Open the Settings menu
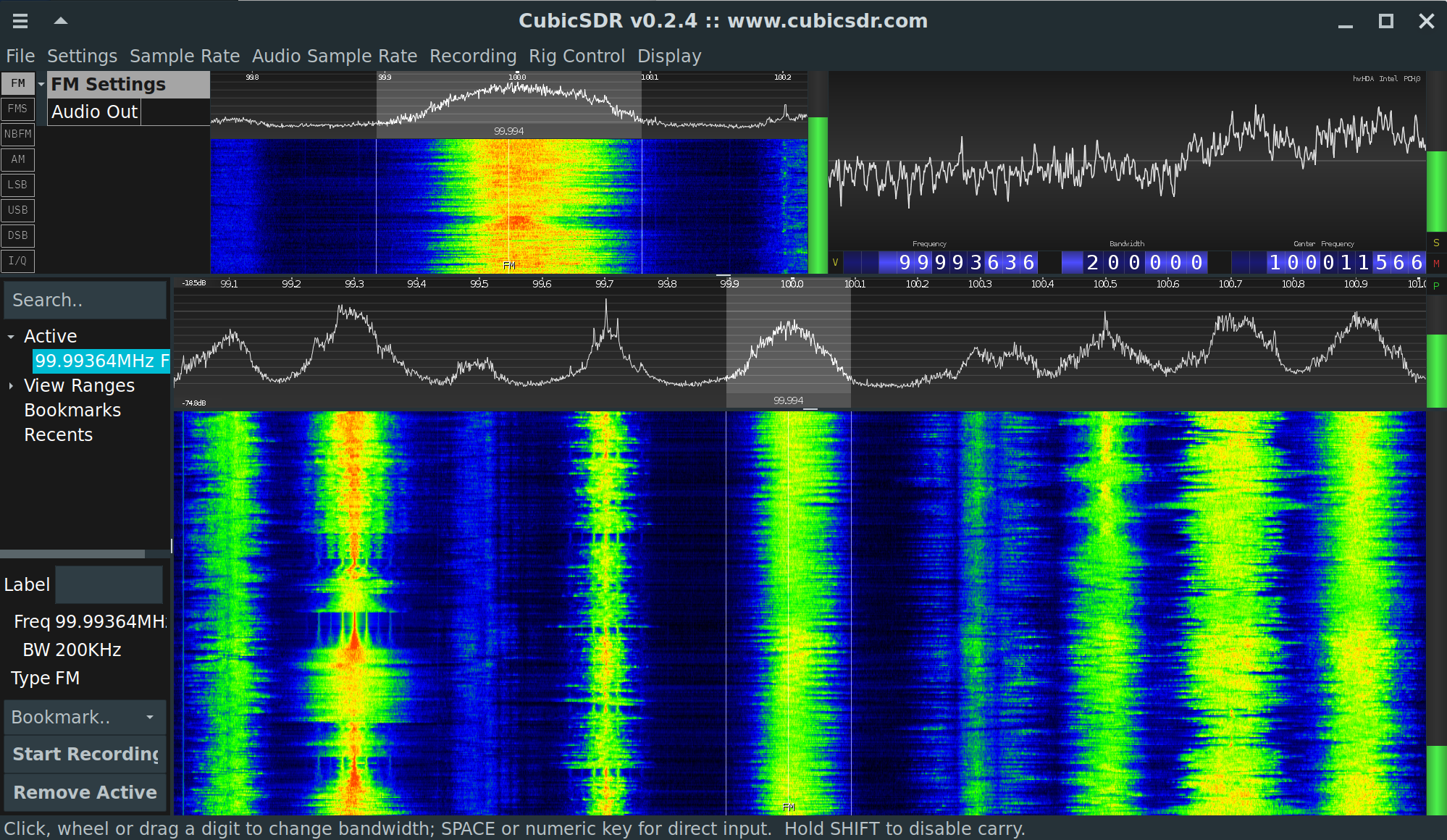The width and height of the screenshot is (1447, 840). pyautogui.click(x=82, y=56)
